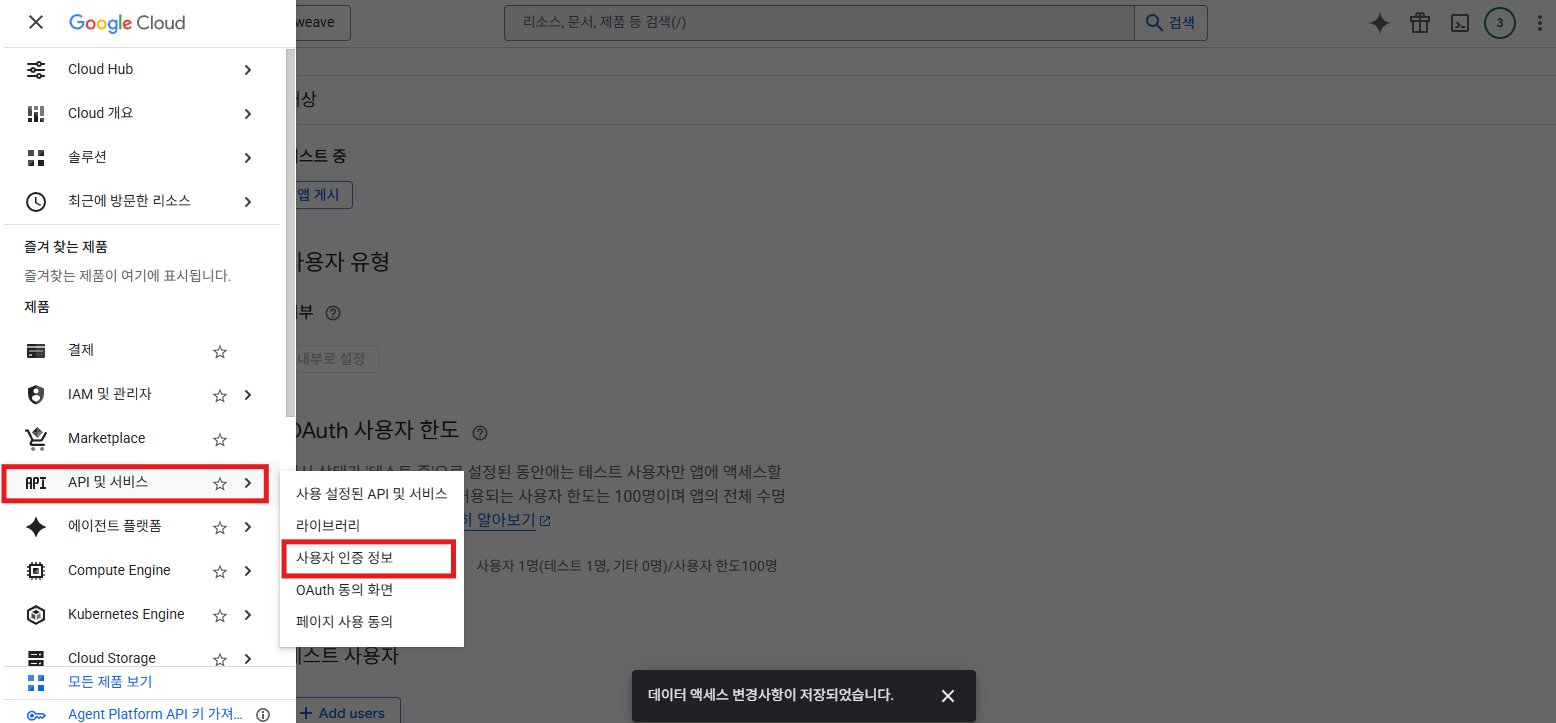The image size is (1556, 723).
Task: Click the 솔루션 grid icon
Action: (x=36, y=158)
